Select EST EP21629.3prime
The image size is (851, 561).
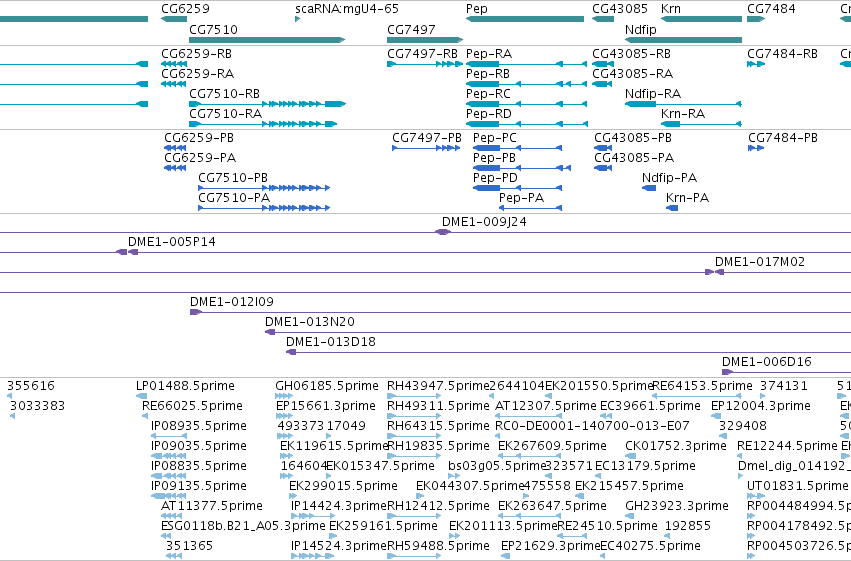(550, 546)
